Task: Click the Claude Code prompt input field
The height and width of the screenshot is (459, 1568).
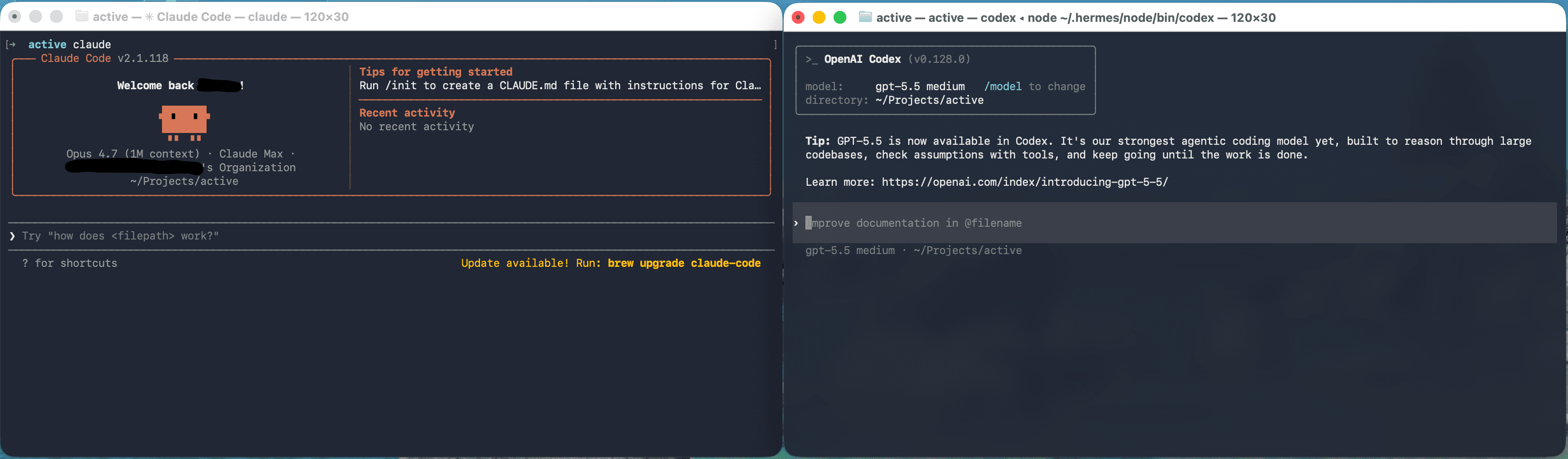Action: click(391, 236)
